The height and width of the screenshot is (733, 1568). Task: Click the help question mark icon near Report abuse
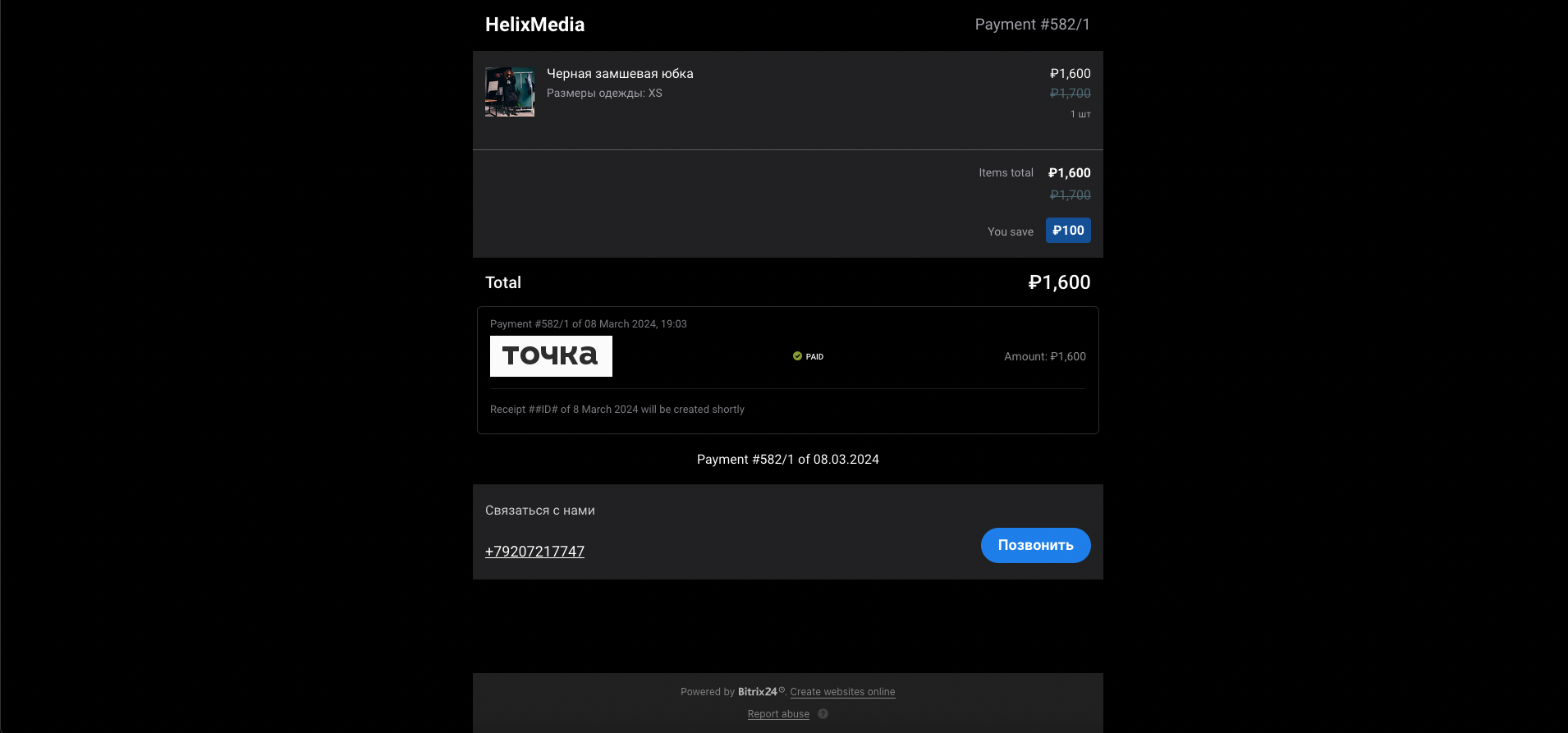tap(823, 714)
